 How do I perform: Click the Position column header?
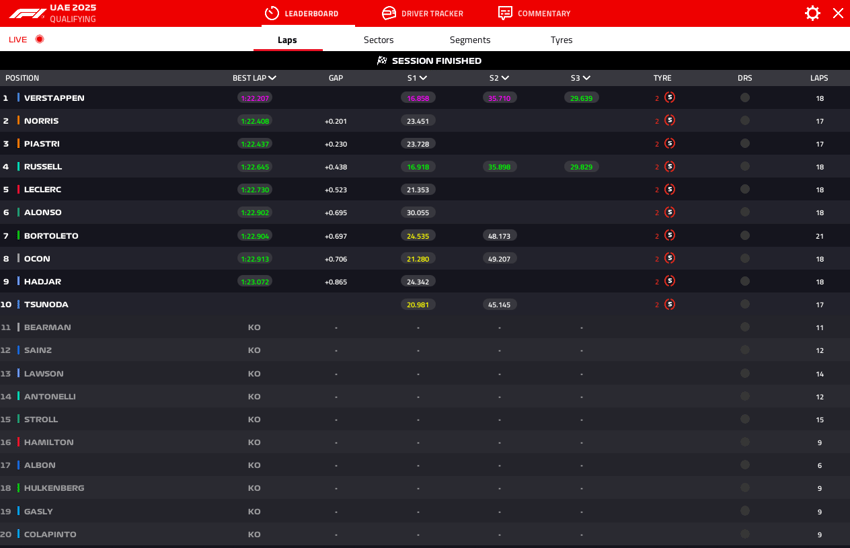tap(22, 78)
